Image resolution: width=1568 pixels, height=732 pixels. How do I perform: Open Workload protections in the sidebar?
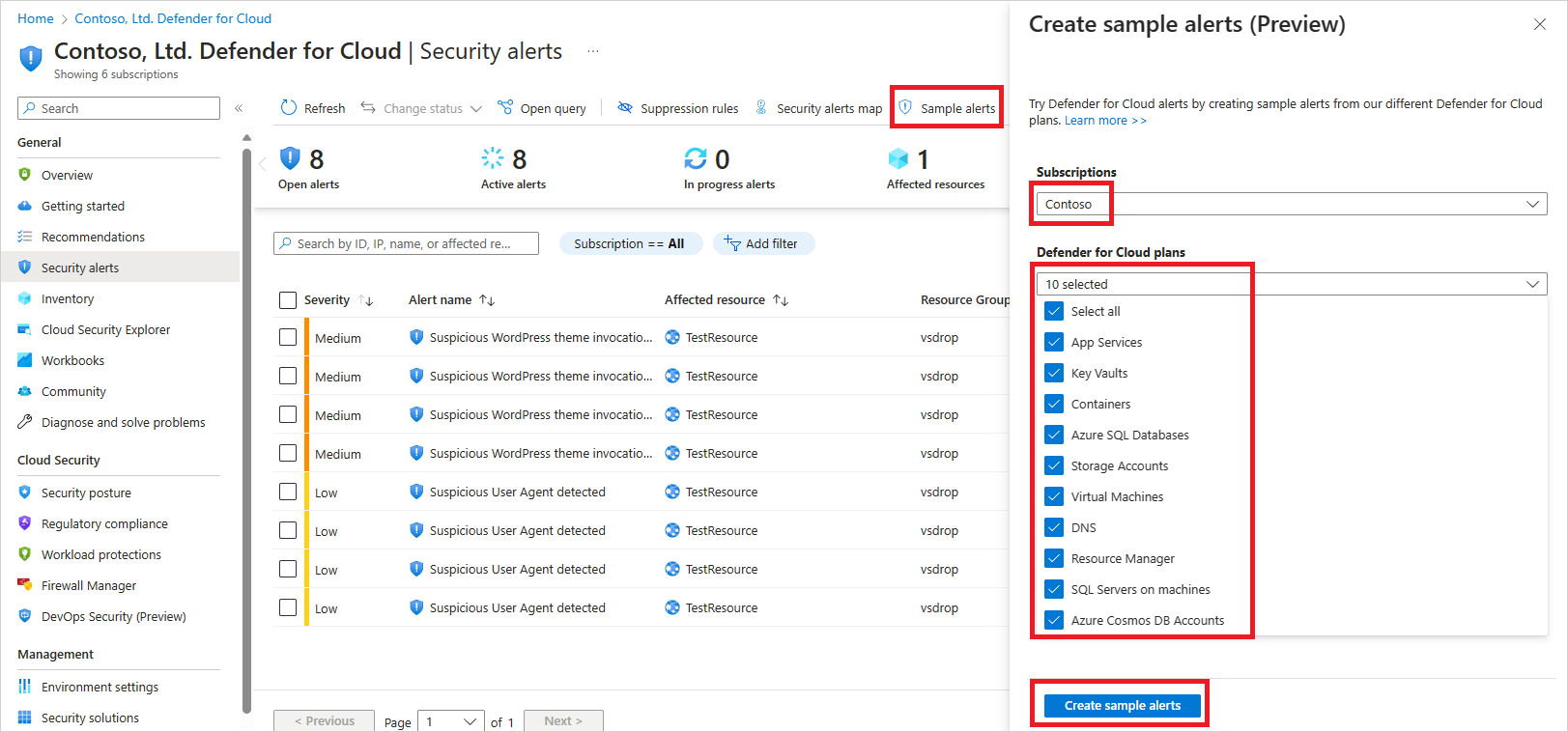pyautogui.click(x=101, y=554)
